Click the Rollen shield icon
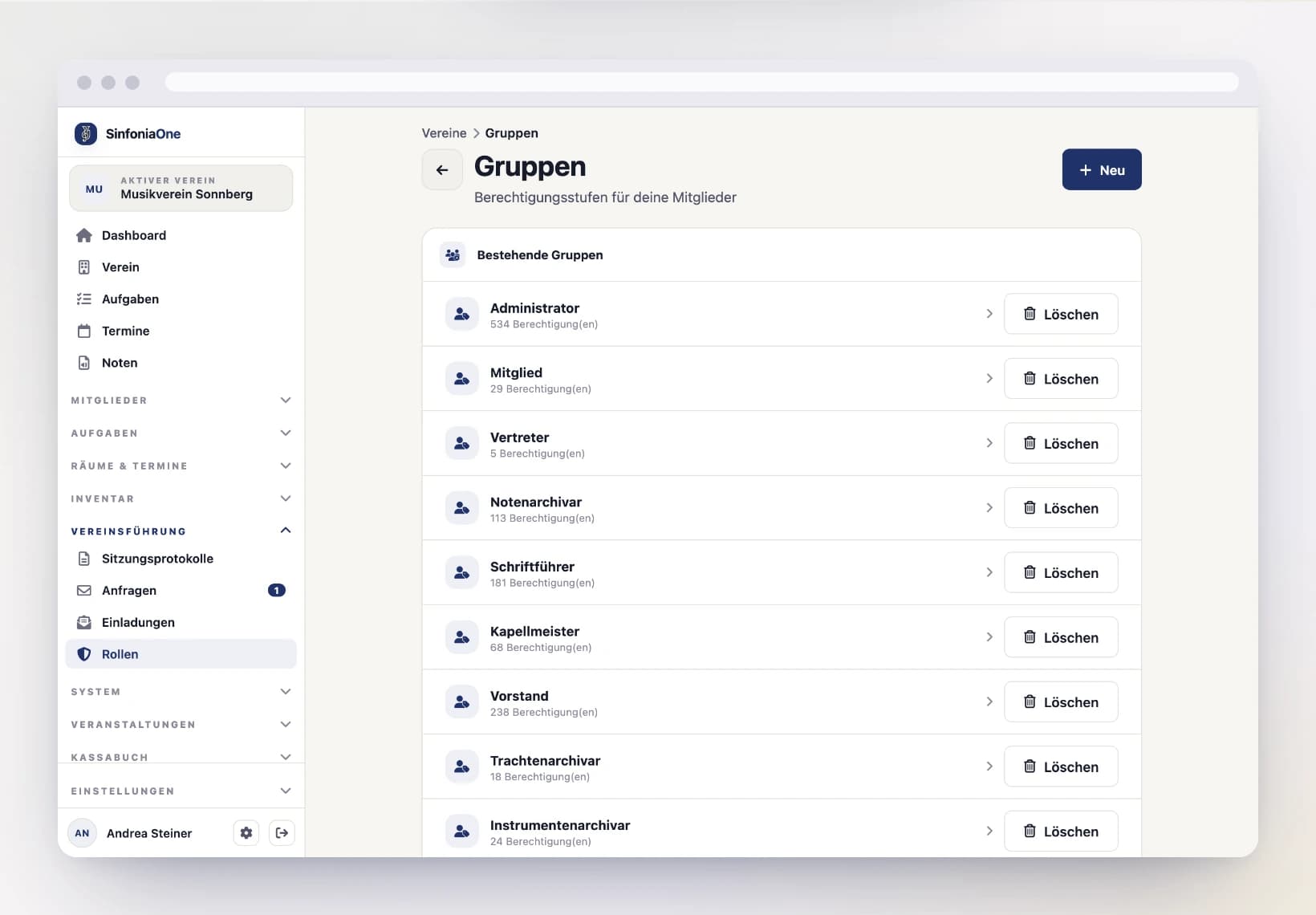The image size is (1316, 915). pyautogui.click(x=84, y=654)
